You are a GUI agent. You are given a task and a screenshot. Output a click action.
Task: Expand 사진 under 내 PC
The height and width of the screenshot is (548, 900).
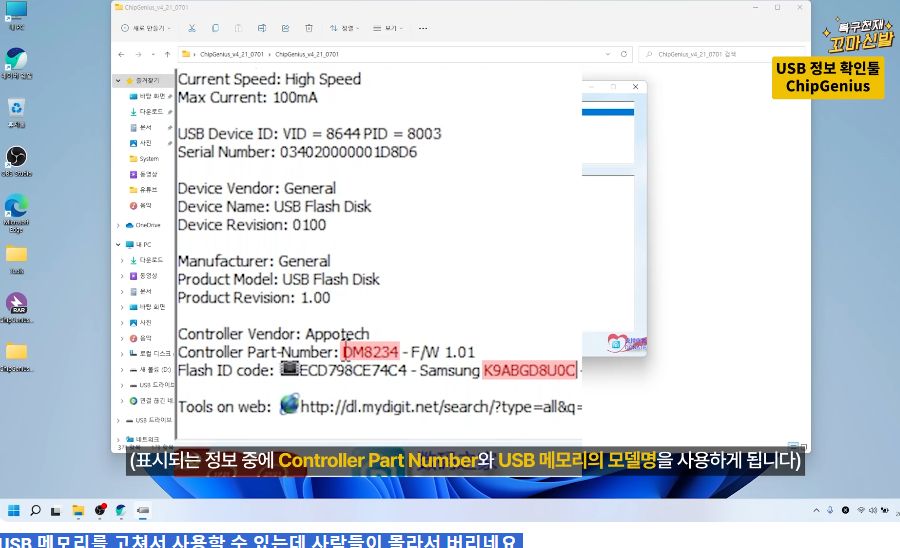(122, 323)
